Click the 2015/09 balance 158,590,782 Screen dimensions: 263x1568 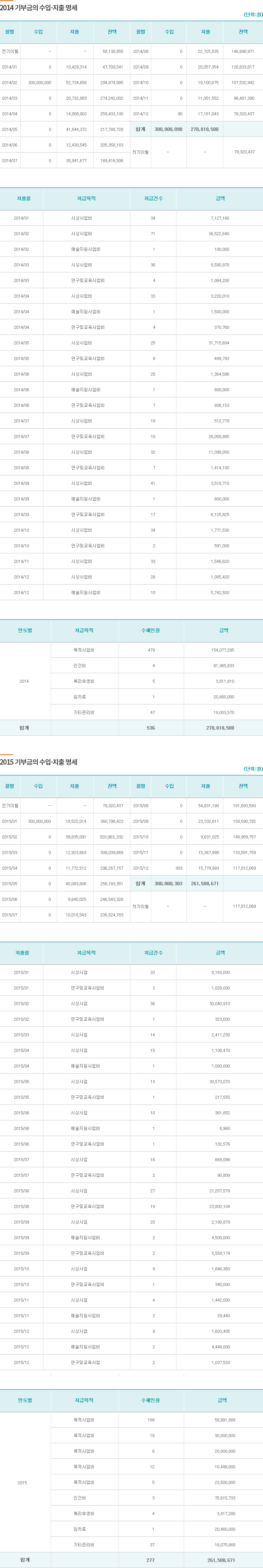point(244,821)
